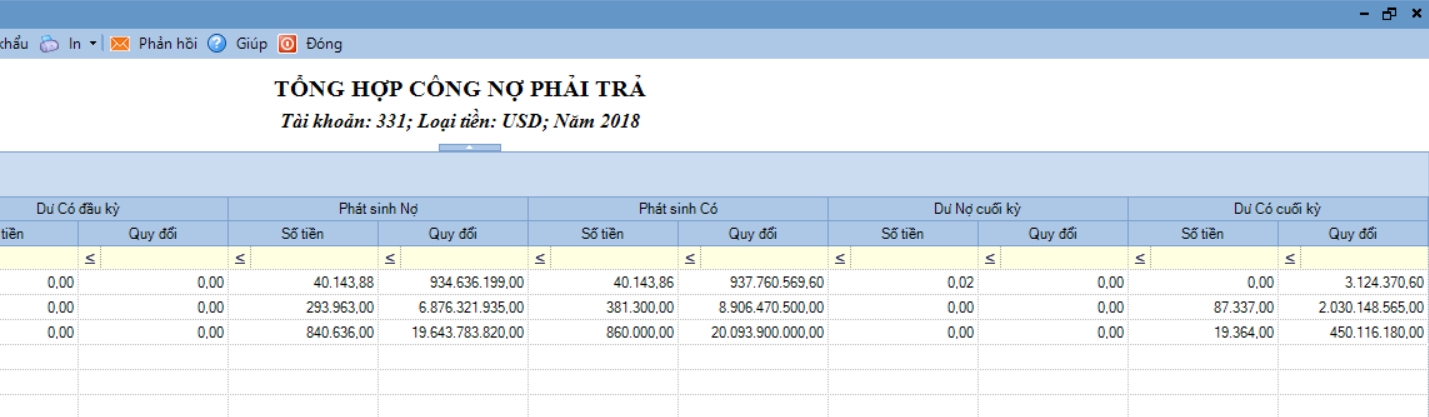This screenshot has height=417, width=1429.
Task: Sort by Quy đổi under Phát sinh Có
Action: [753, 234]
